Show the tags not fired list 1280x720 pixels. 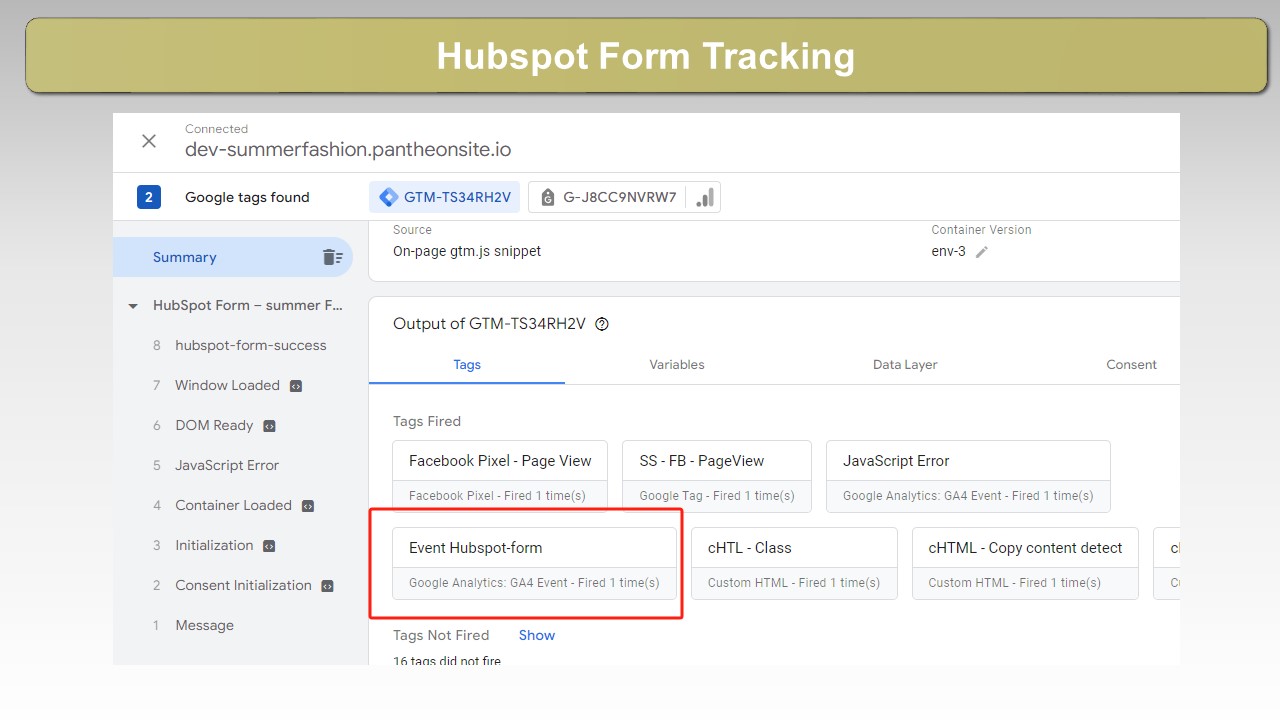[537, 635]
